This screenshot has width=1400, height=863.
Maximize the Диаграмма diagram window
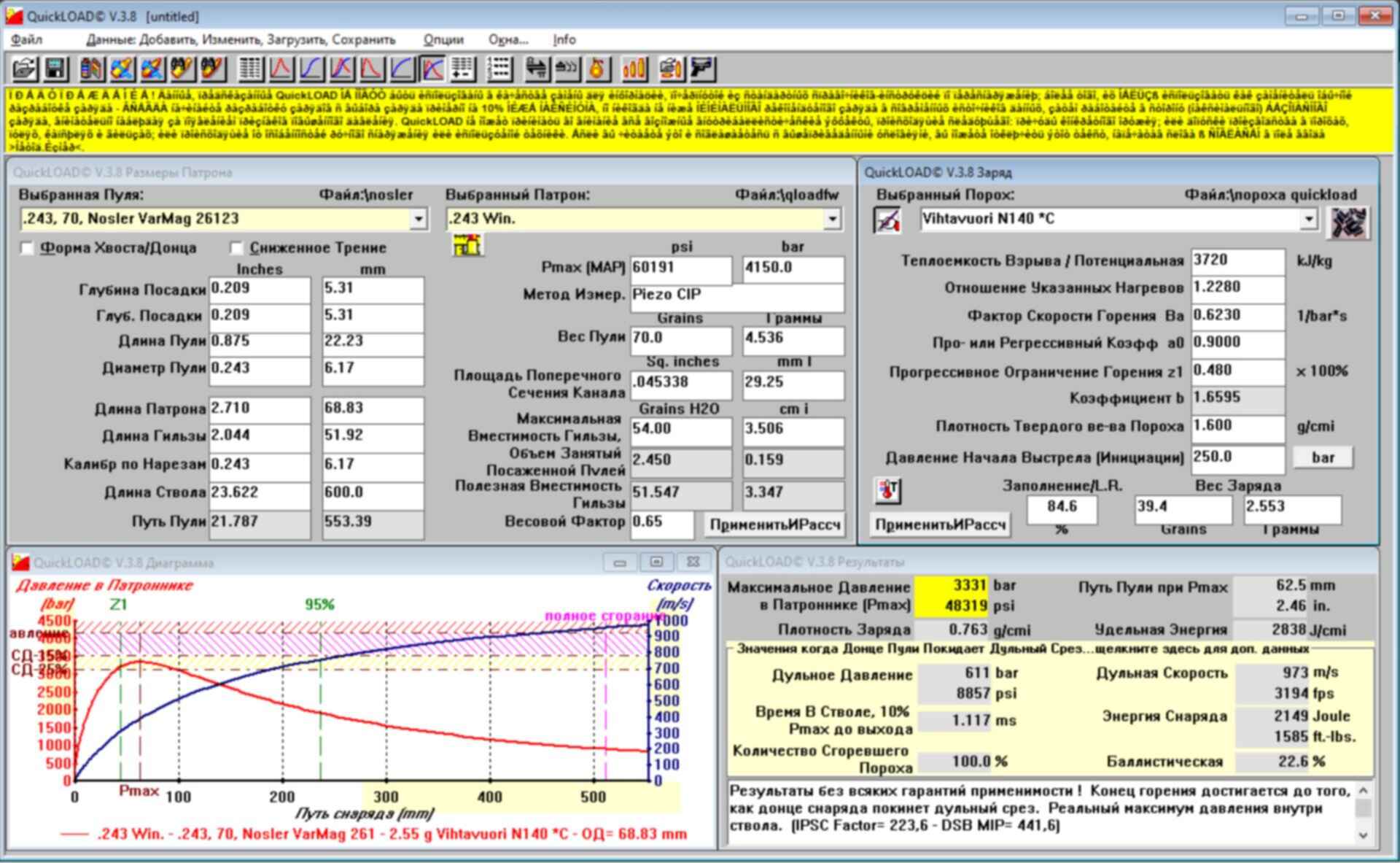click(x=656, y=562)
